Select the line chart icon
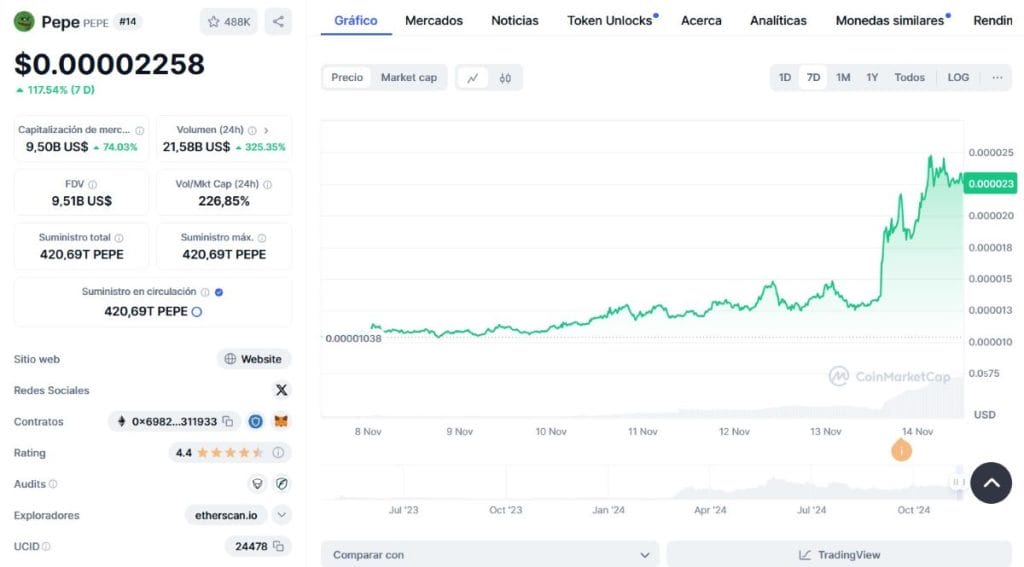Viewport: 1024px width, 567px height. pyautogui.click(x=473, y=78)
